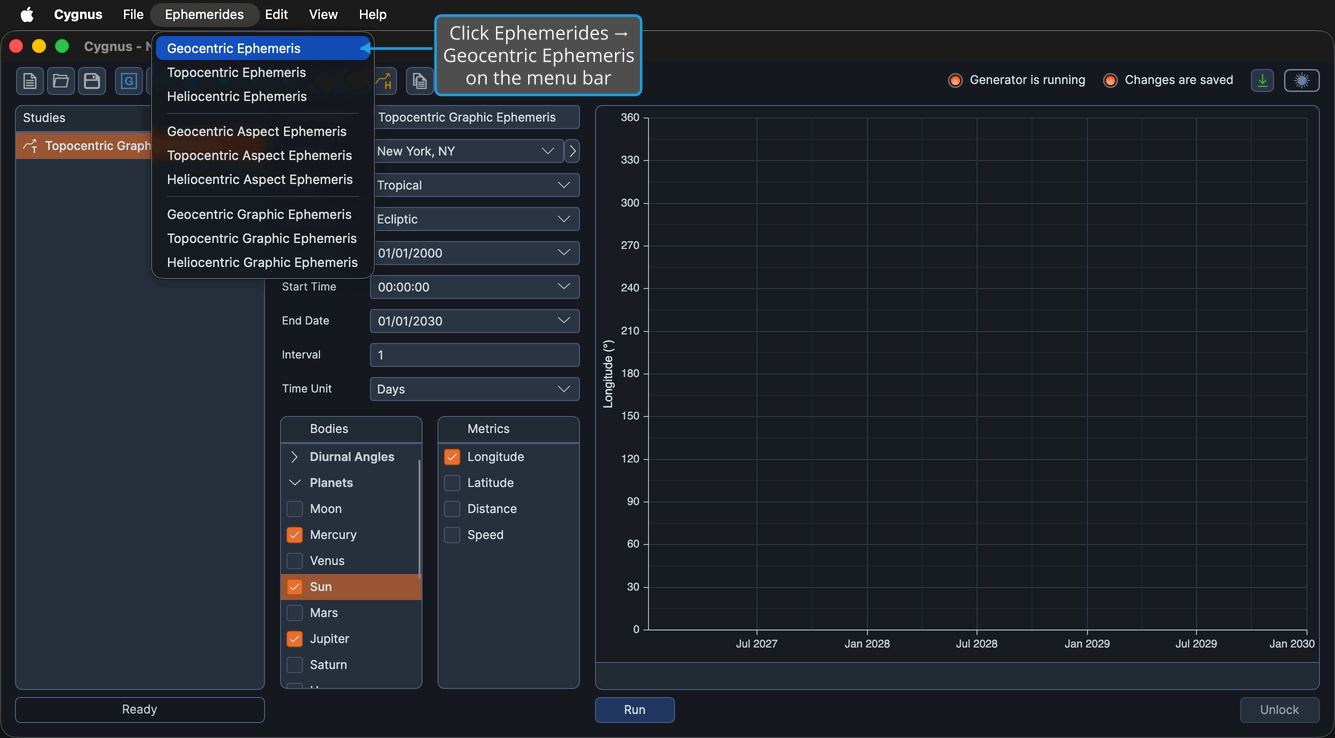Check the Mars checkbox

(x=295, y=613)
